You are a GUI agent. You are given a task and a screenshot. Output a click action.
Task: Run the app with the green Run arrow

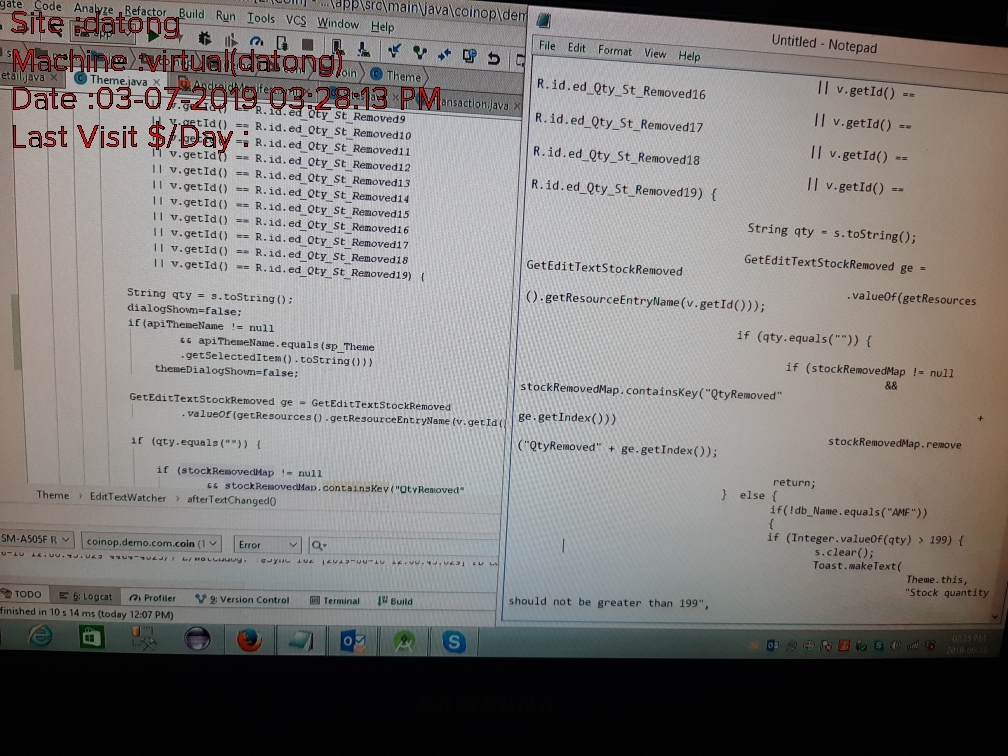154,35
